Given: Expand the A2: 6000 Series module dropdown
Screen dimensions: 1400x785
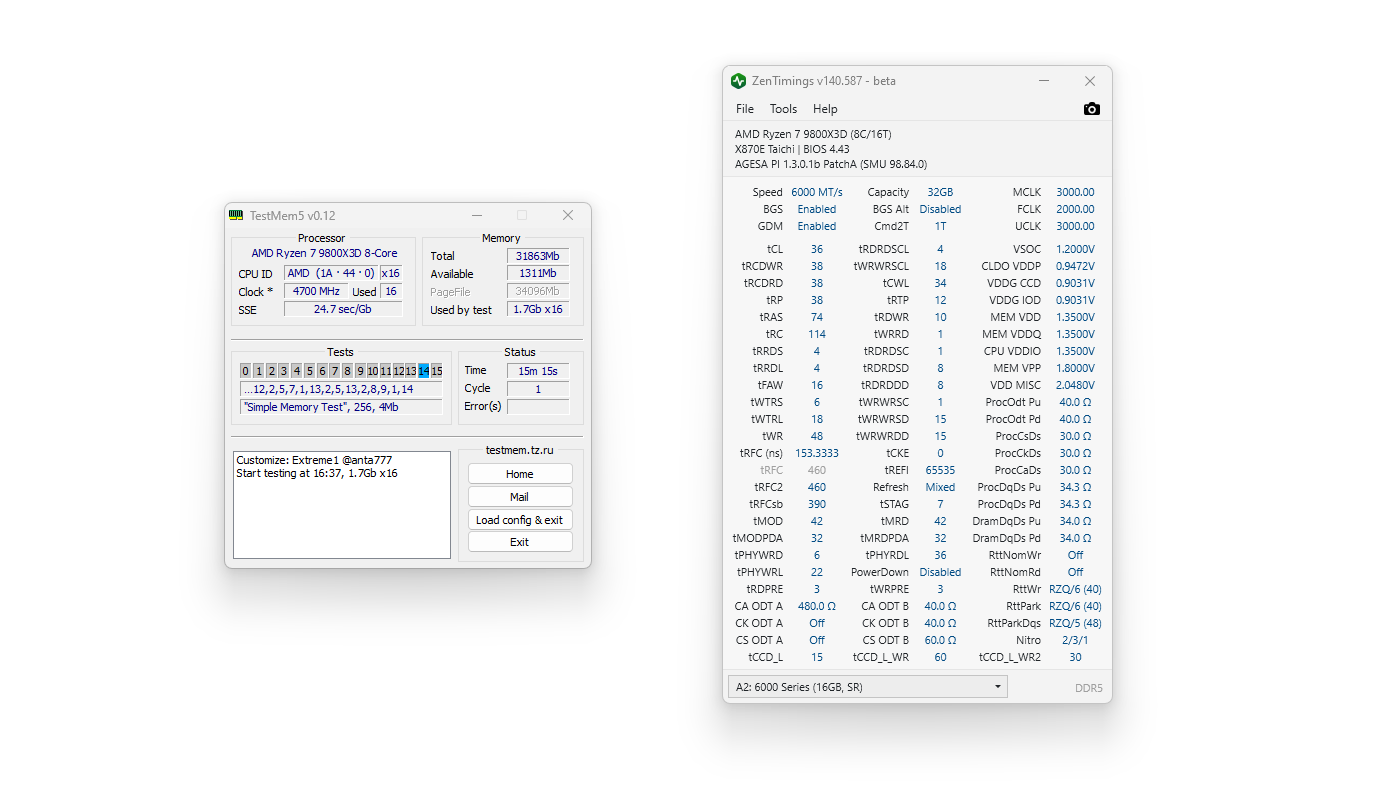Looking at the screenshot, I should coord(867,687).
